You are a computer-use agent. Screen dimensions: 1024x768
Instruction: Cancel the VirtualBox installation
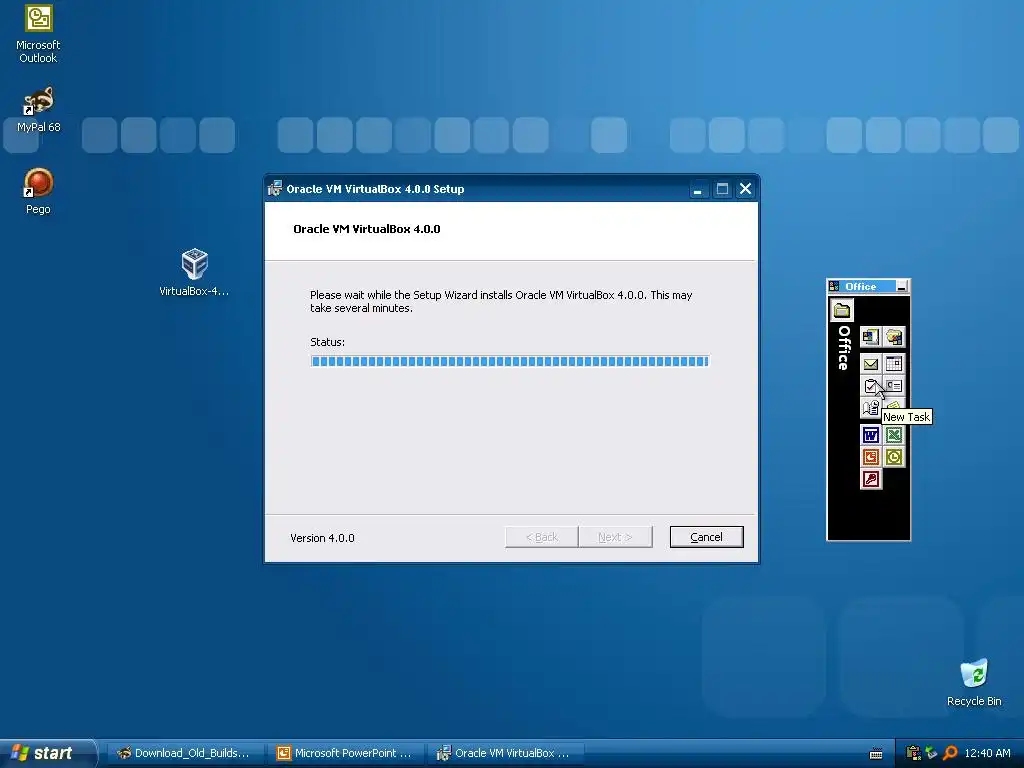[706, 537]
